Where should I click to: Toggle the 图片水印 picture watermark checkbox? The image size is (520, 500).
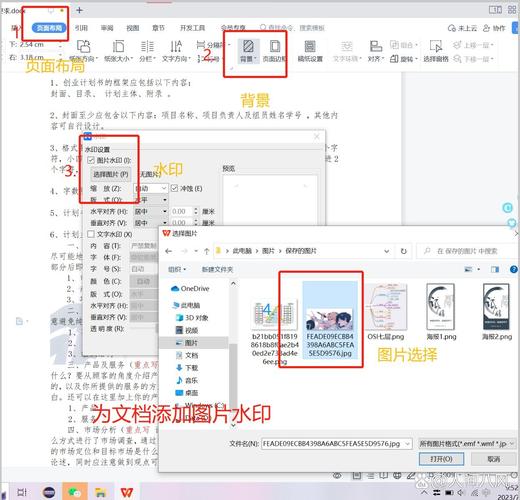pyautogui.click(x=91, y=160)
